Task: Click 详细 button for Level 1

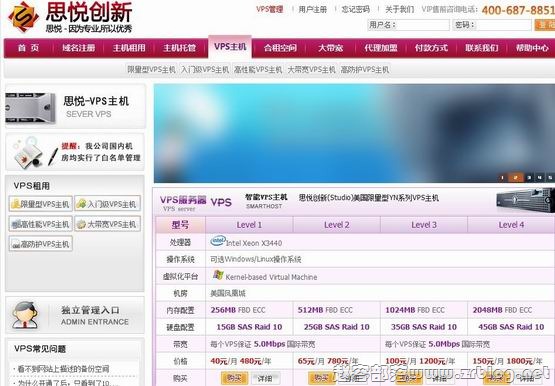Action: (x=265, y=379)
